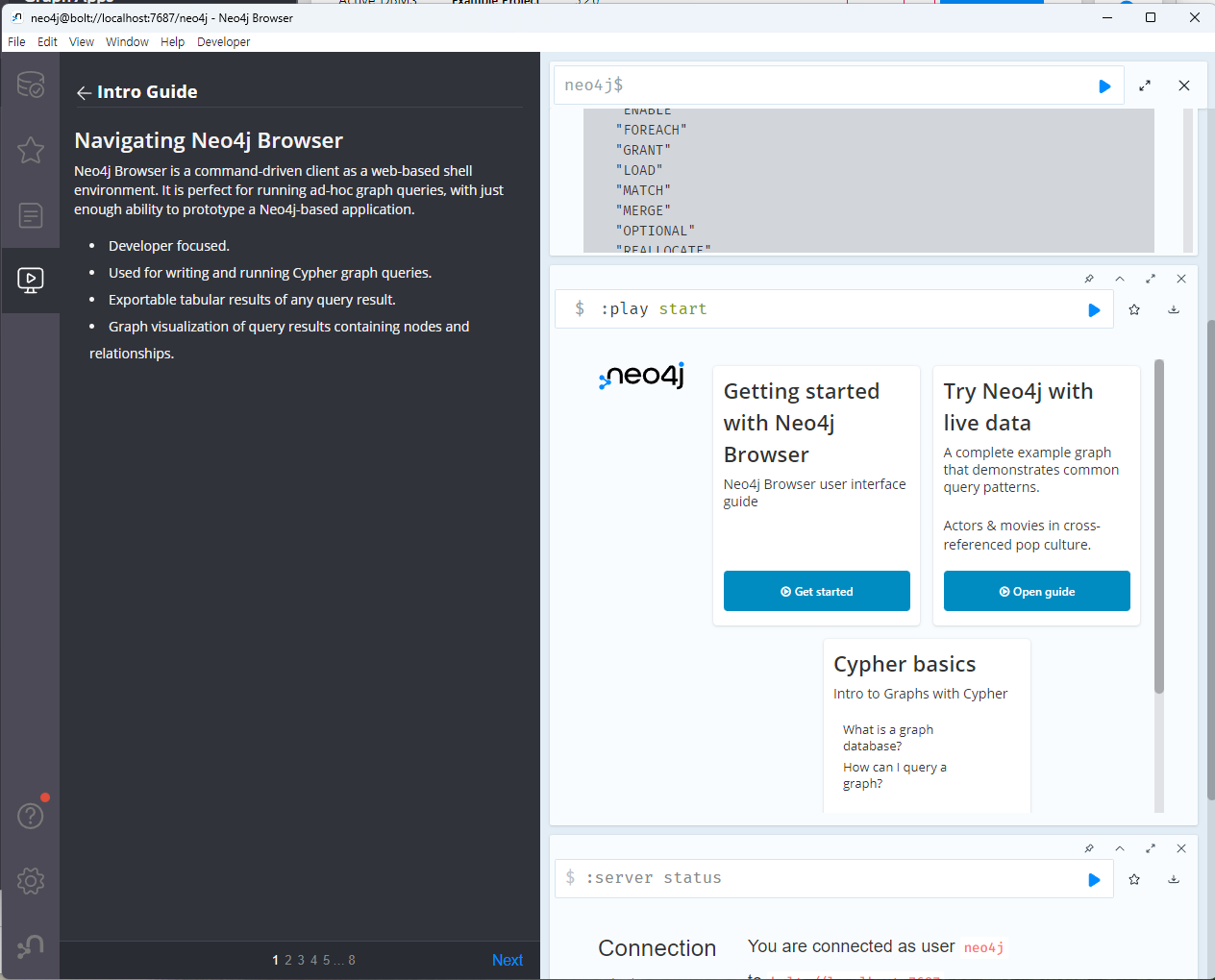Click the "OPTIONAL" keyword in results

[x=655, y=231]
